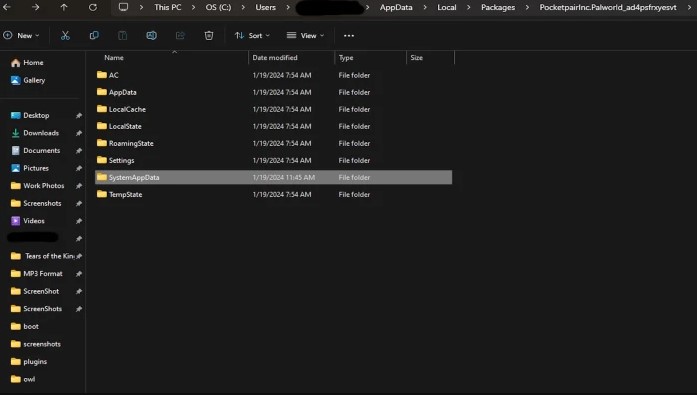Open the New dropdown menu
This screenshot has height=395, width=697.
click(21, 36)
